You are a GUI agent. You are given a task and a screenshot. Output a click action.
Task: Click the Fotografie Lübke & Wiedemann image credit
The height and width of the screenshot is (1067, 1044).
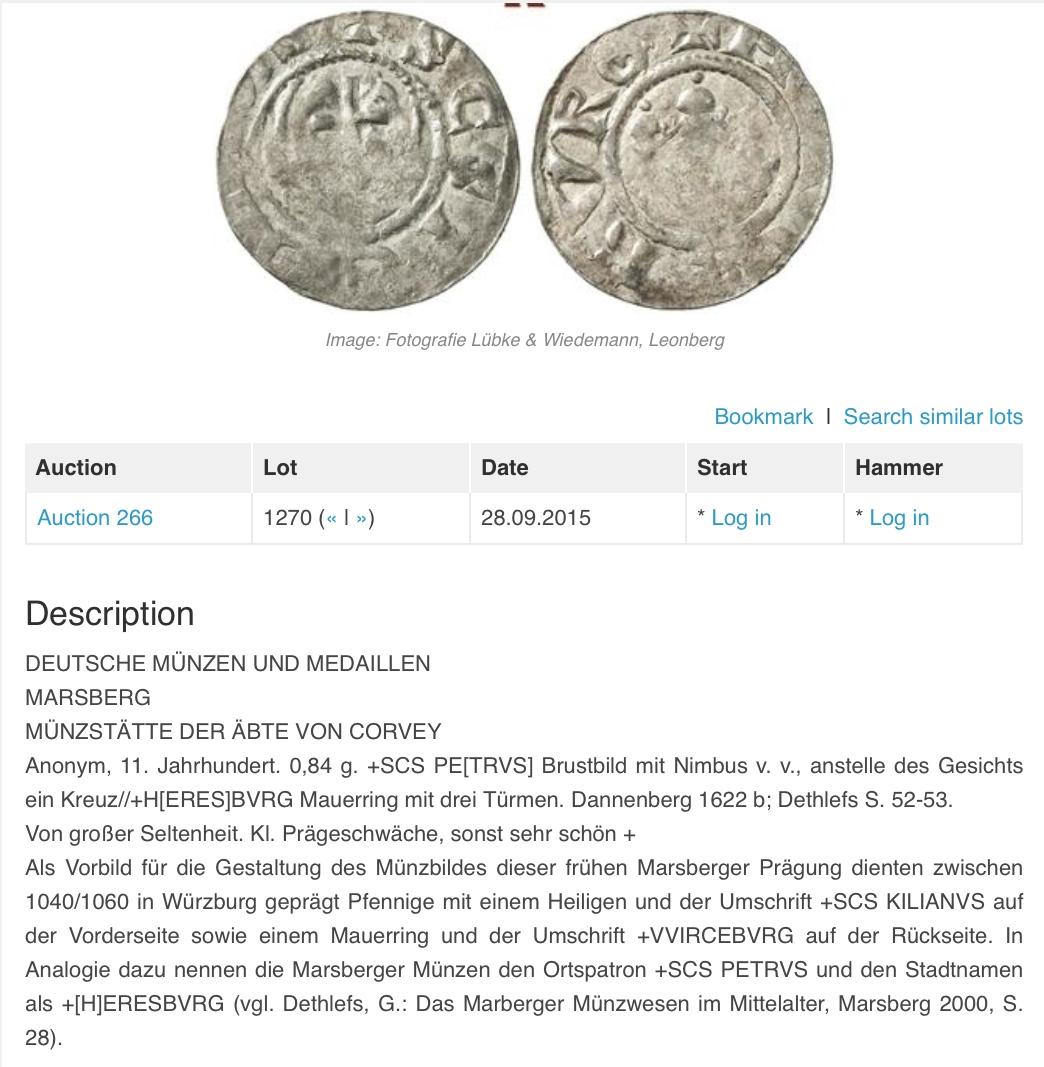pyautogui.click(x=525, y=340)
